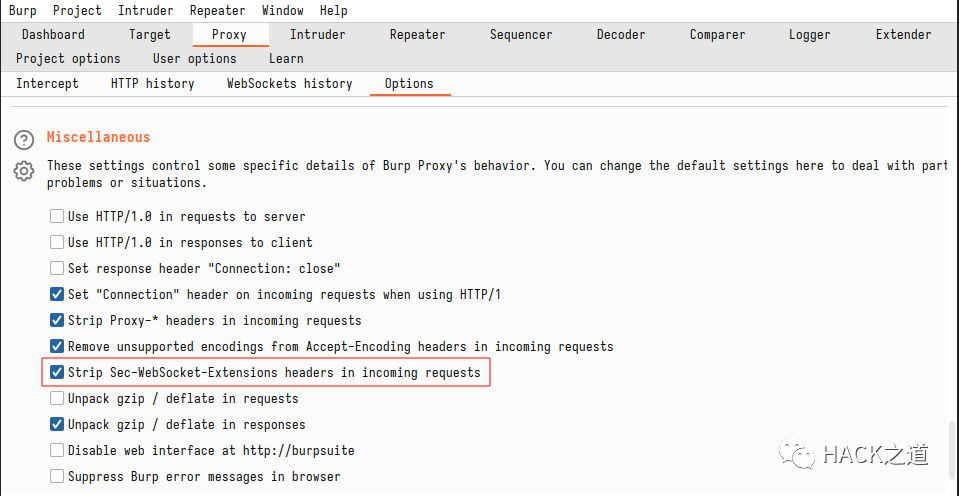959x496 pixels.
Task: Toggle Set response header Connection: close
Action: click(x=57, y=268)
